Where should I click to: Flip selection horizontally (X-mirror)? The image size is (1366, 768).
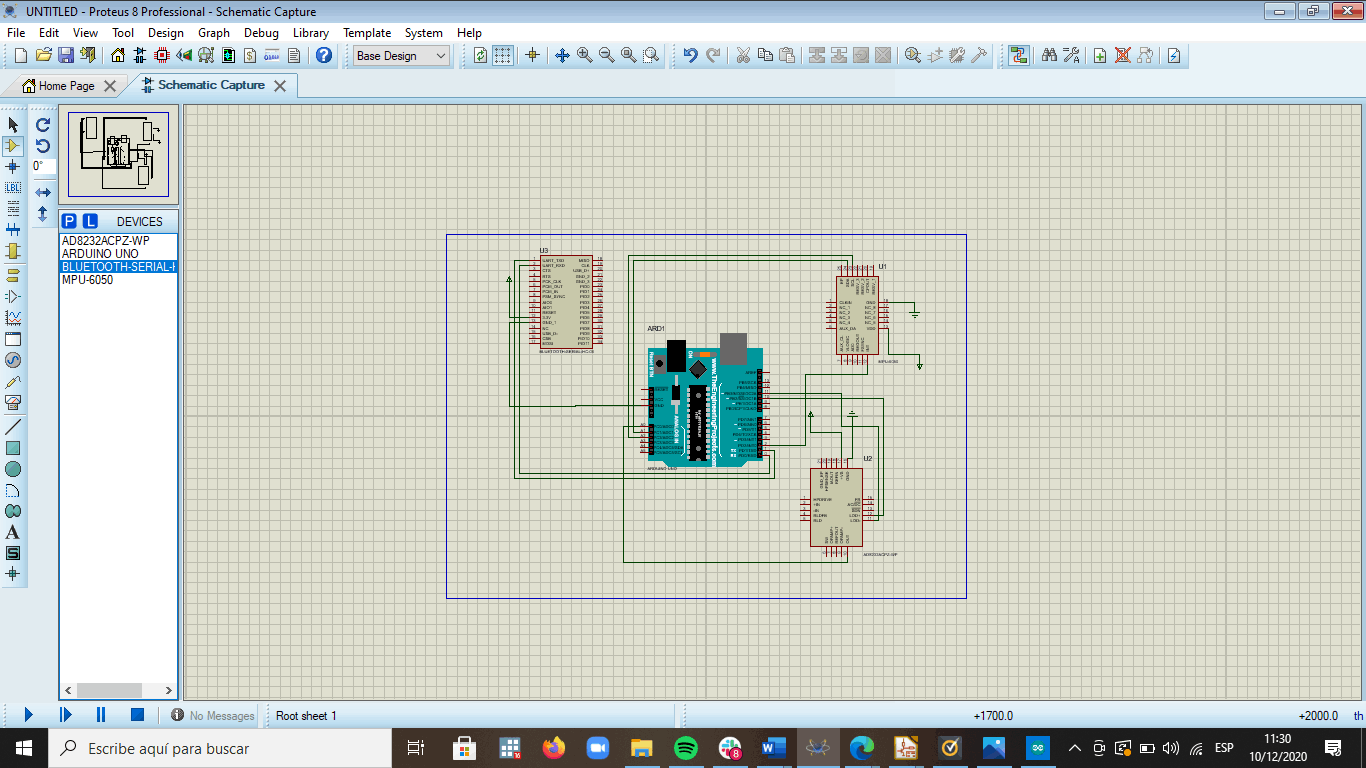[x=43, y=192]
